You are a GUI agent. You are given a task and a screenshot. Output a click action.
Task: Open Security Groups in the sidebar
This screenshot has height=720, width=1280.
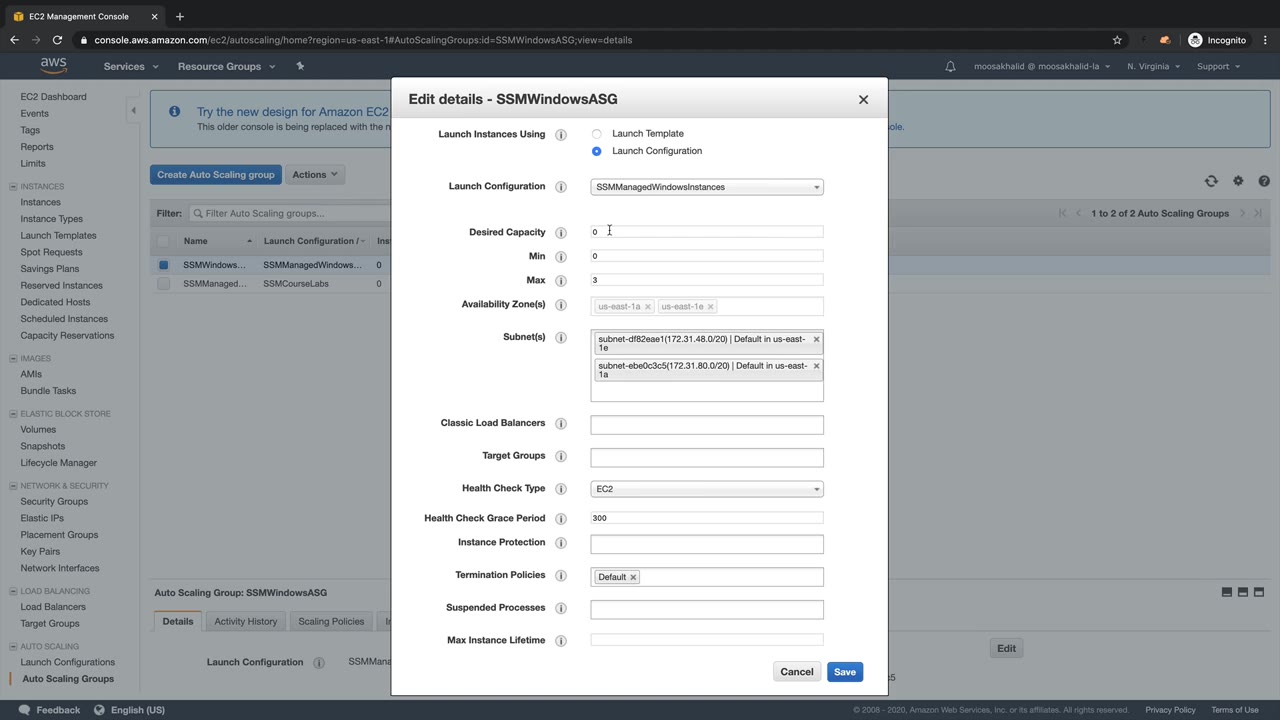[54, 502]
